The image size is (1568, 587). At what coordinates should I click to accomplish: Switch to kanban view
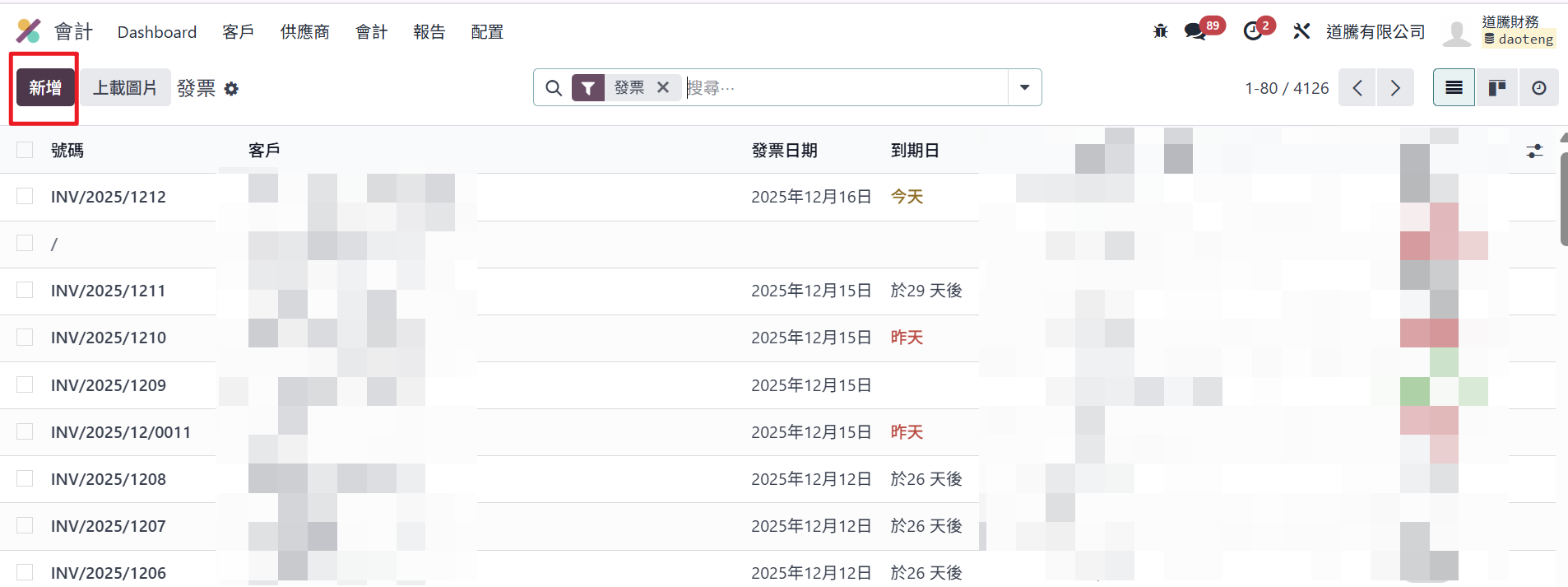(x=1496, y=88)
